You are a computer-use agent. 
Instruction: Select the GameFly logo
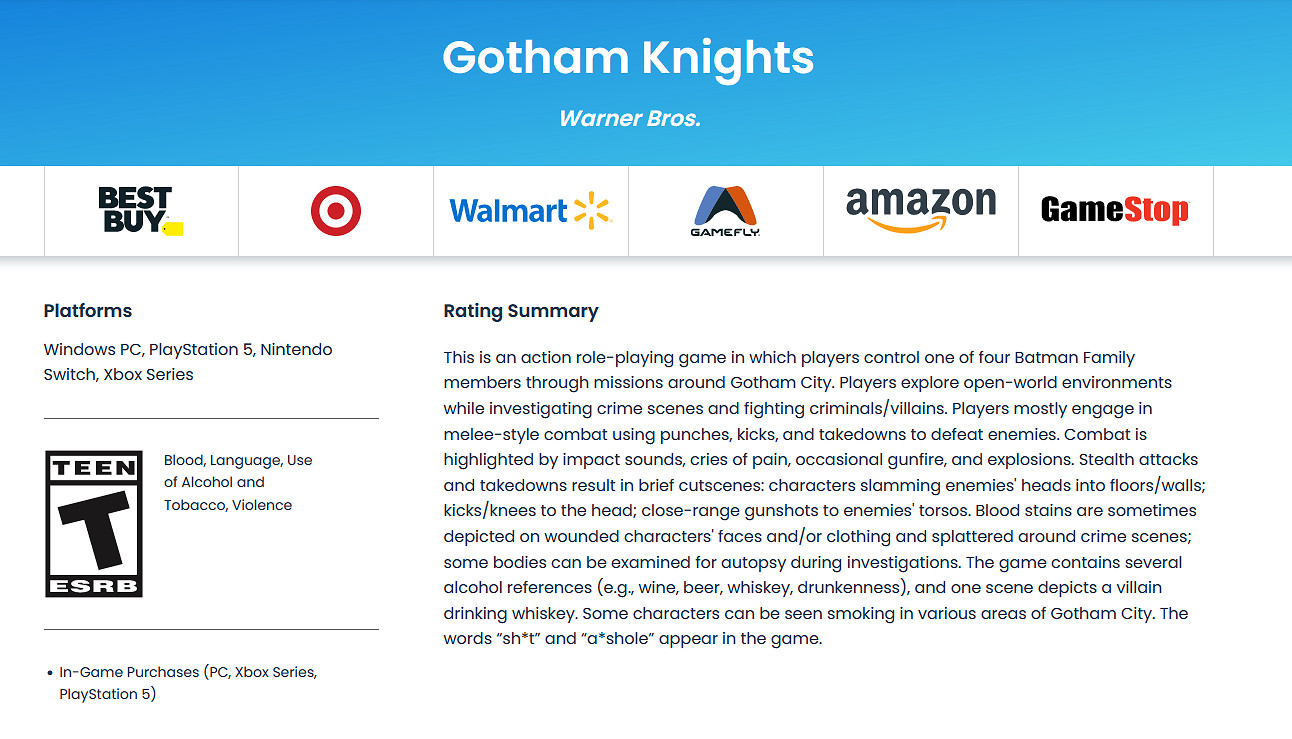click(x=725, y=211)
